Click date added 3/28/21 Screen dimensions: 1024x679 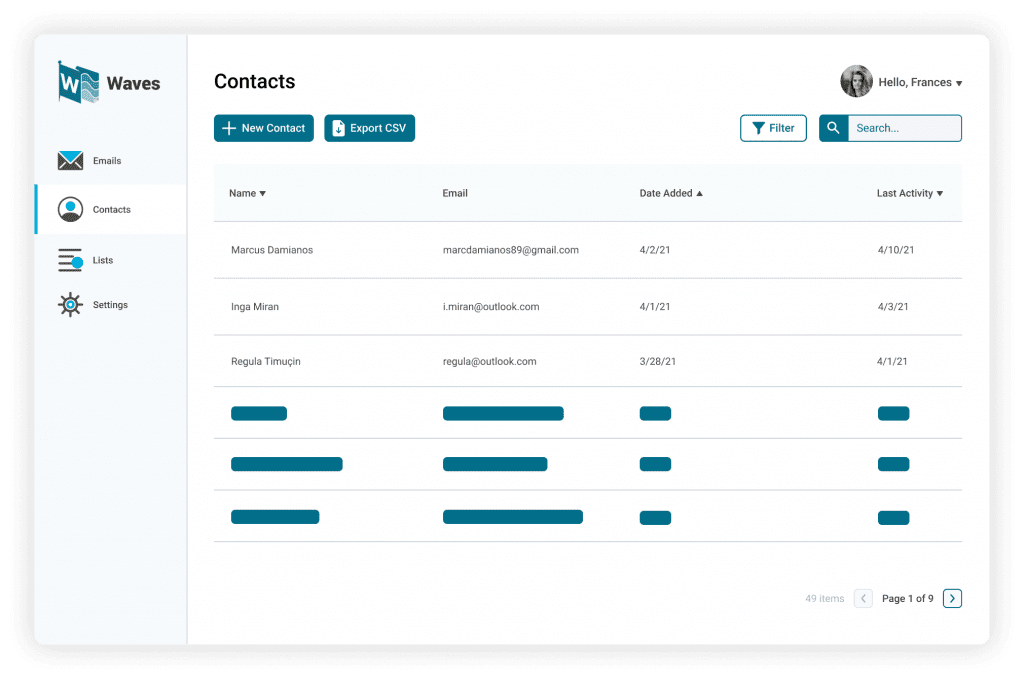pyautogui.click(x=658, y=362)
